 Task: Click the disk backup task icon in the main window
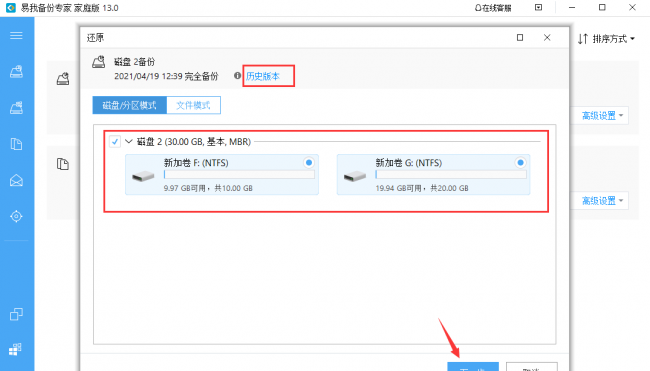[x=63, y=78]
